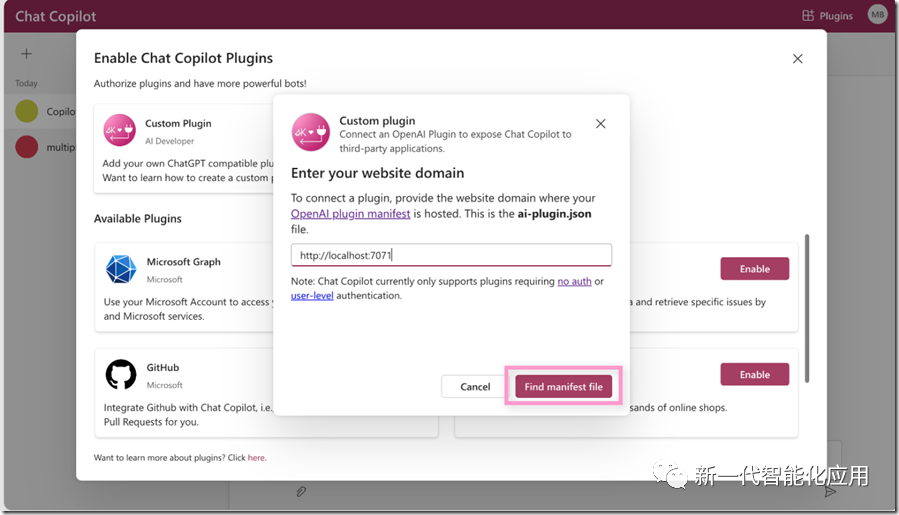
Task: Click the 'AI Developer' subtitle text
Action: (170, 141)
